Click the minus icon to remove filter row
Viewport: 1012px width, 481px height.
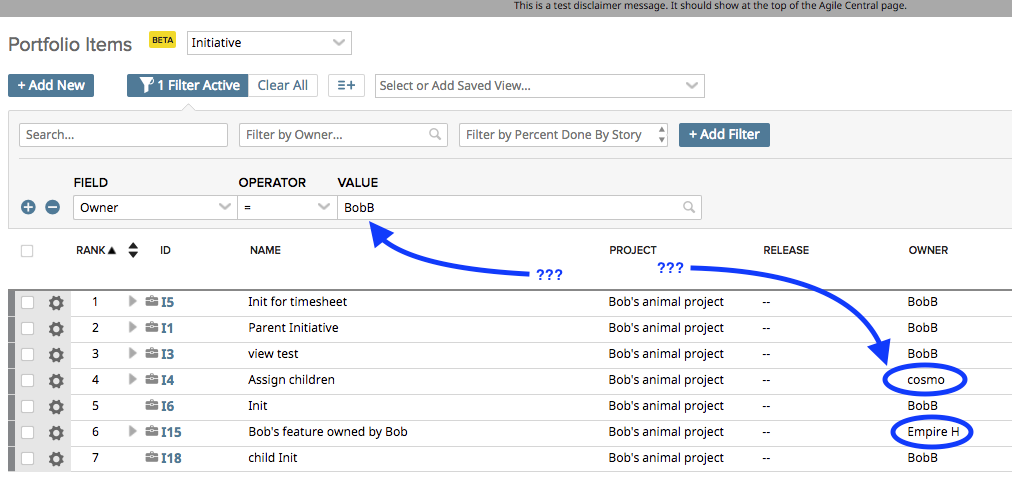(x=52, y=207)
